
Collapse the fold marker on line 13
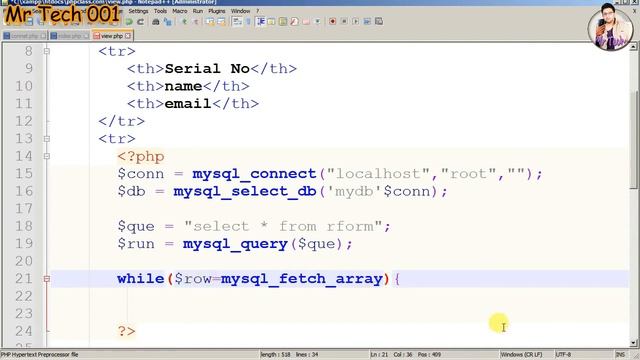click(x=47, y=139)
